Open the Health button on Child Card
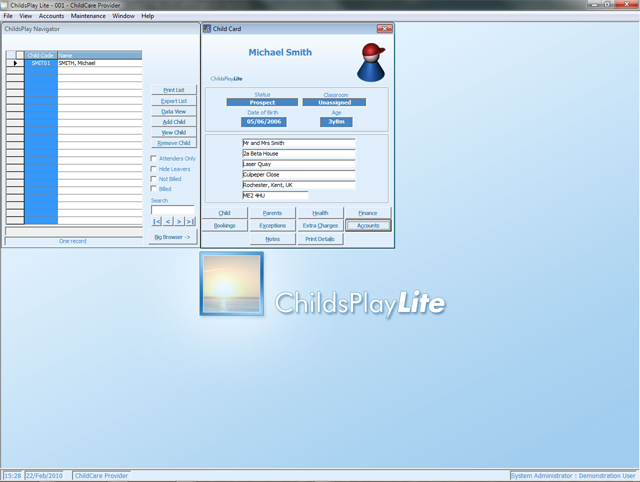The image size is (640, 482). (x=320, y=213)
